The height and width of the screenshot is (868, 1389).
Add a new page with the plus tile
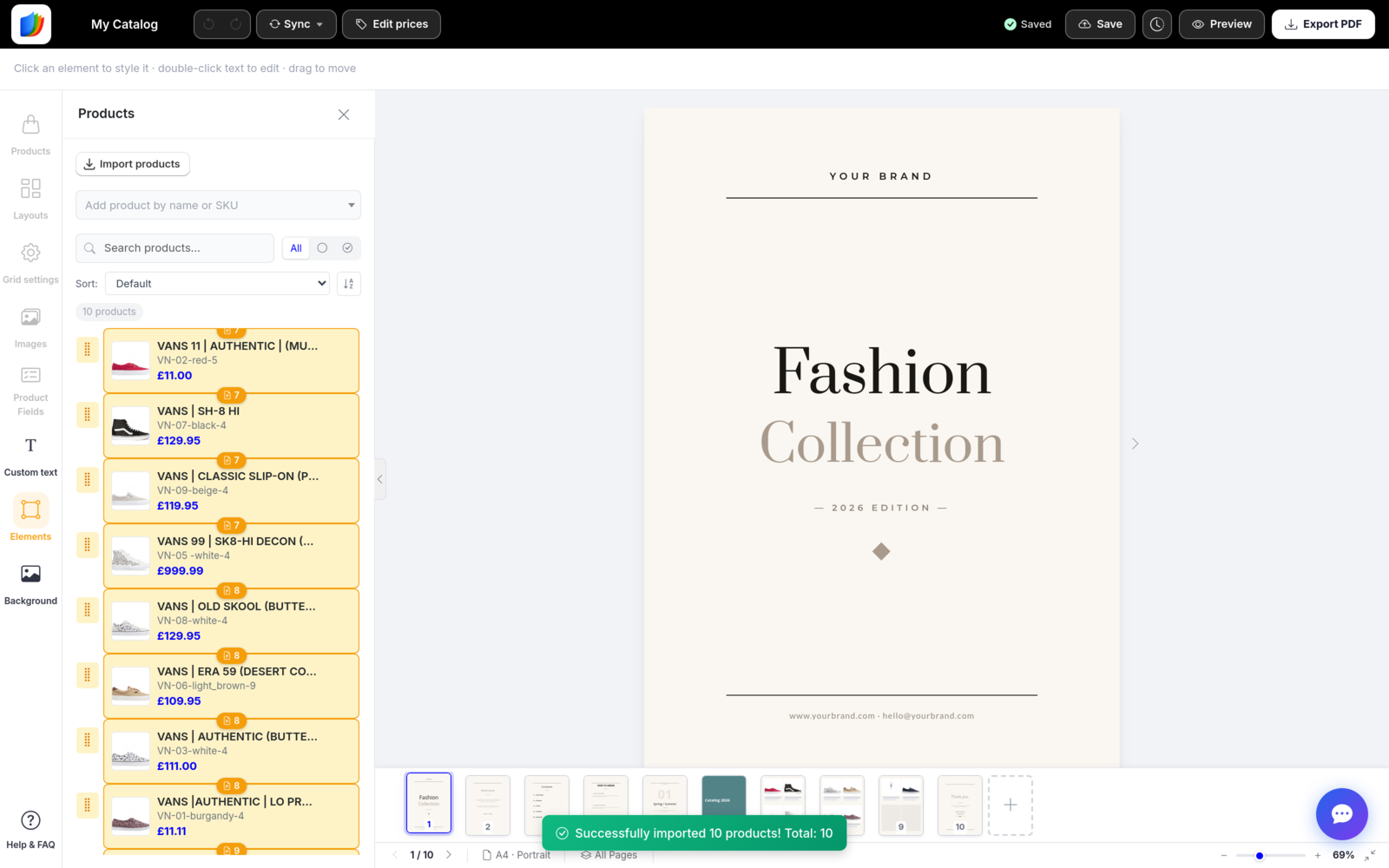point(1010,806)
